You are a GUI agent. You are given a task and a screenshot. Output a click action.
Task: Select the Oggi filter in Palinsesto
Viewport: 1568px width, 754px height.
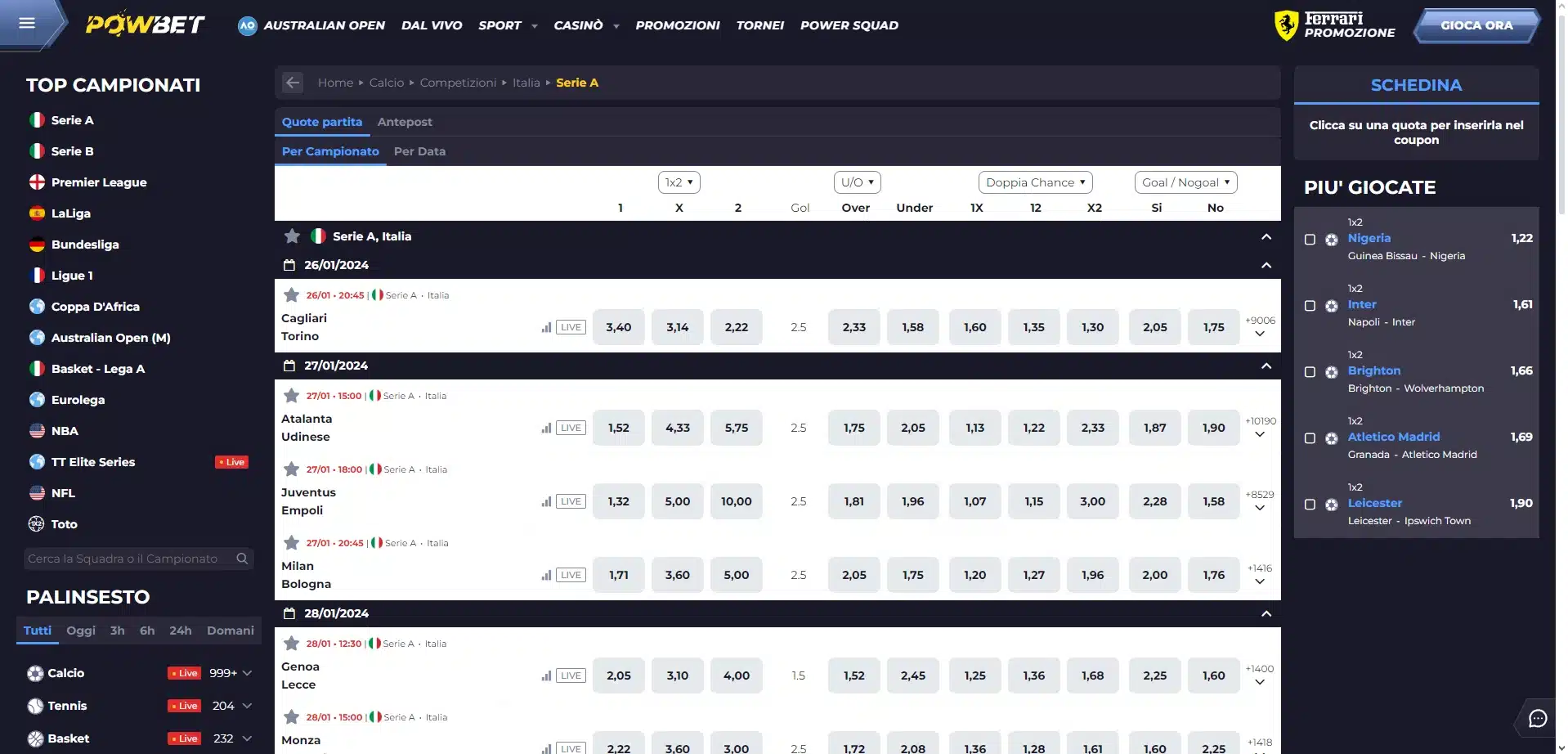coord(81,631)
